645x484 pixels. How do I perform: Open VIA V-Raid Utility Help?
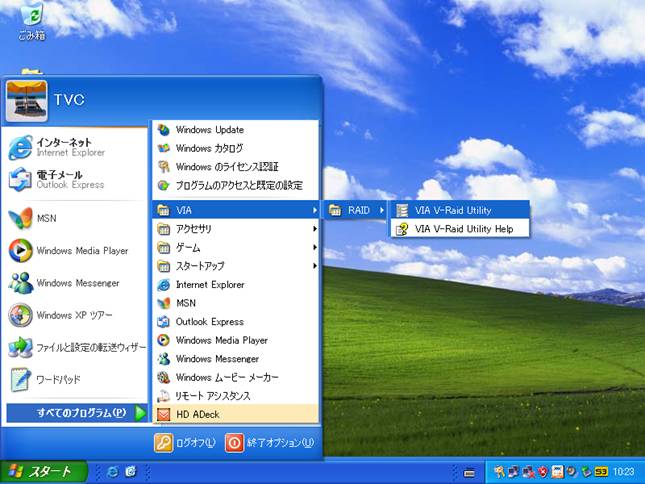click(460, 229)
